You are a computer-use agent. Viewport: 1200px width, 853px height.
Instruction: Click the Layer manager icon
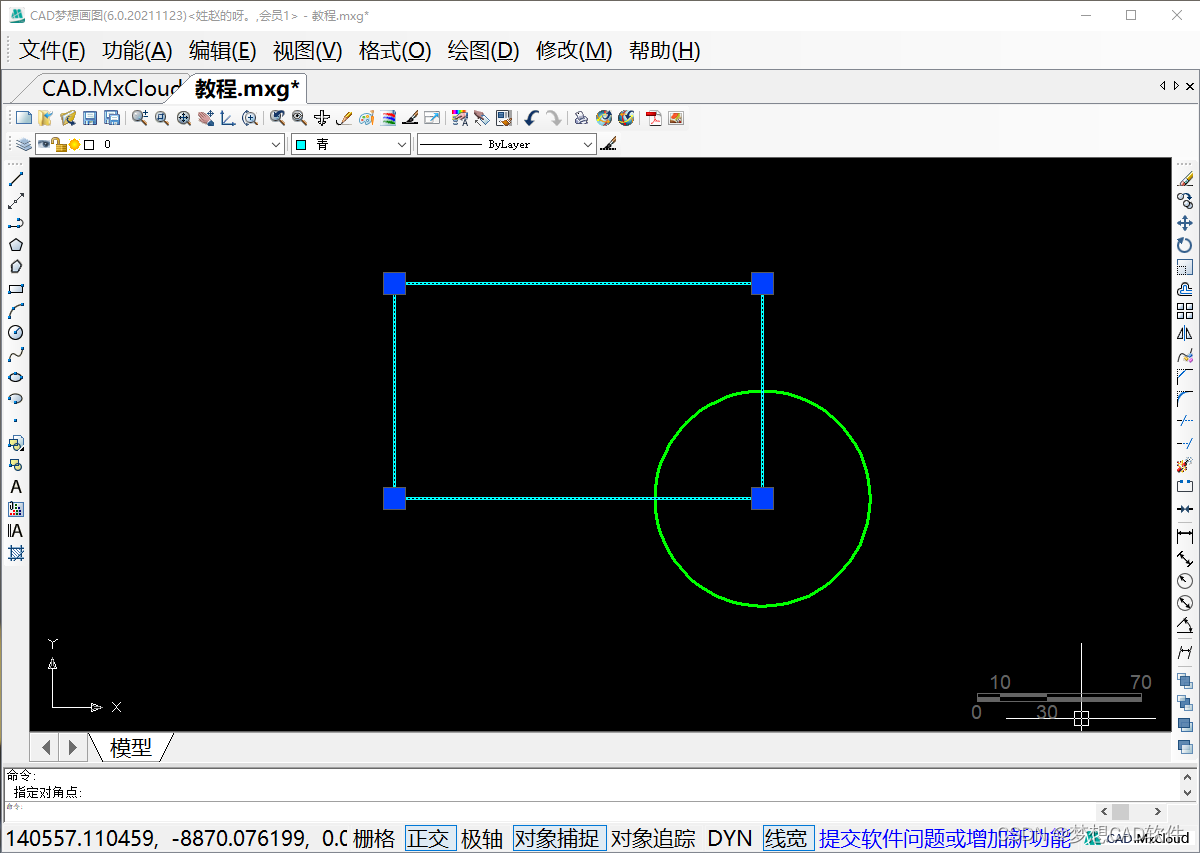tap(23, 144)
